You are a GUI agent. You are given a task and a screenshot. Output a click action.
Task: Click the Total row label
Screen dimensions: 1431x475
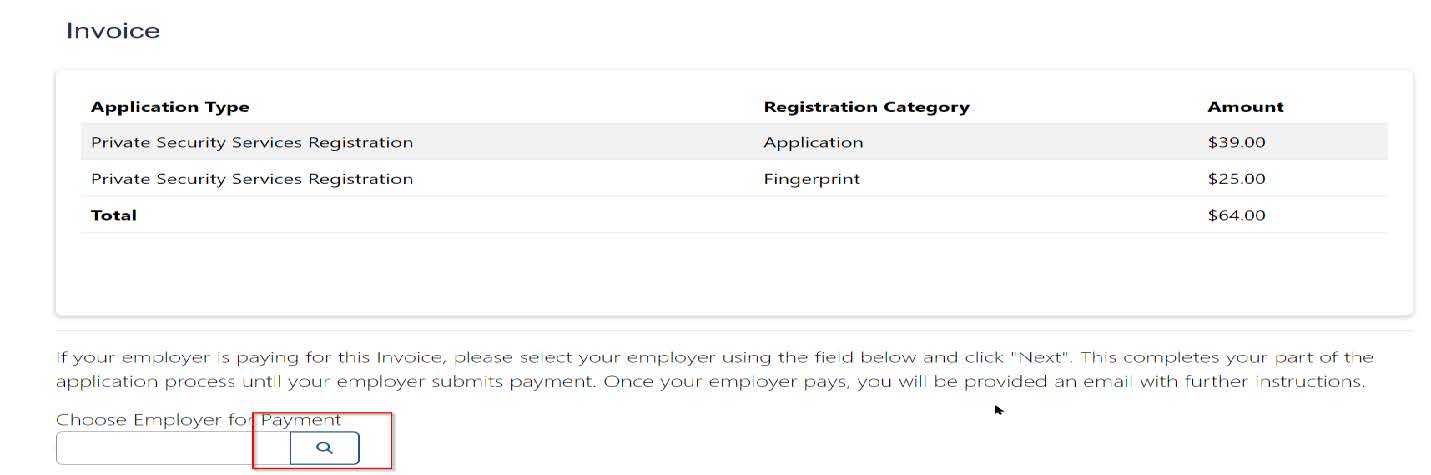(114, 215)
